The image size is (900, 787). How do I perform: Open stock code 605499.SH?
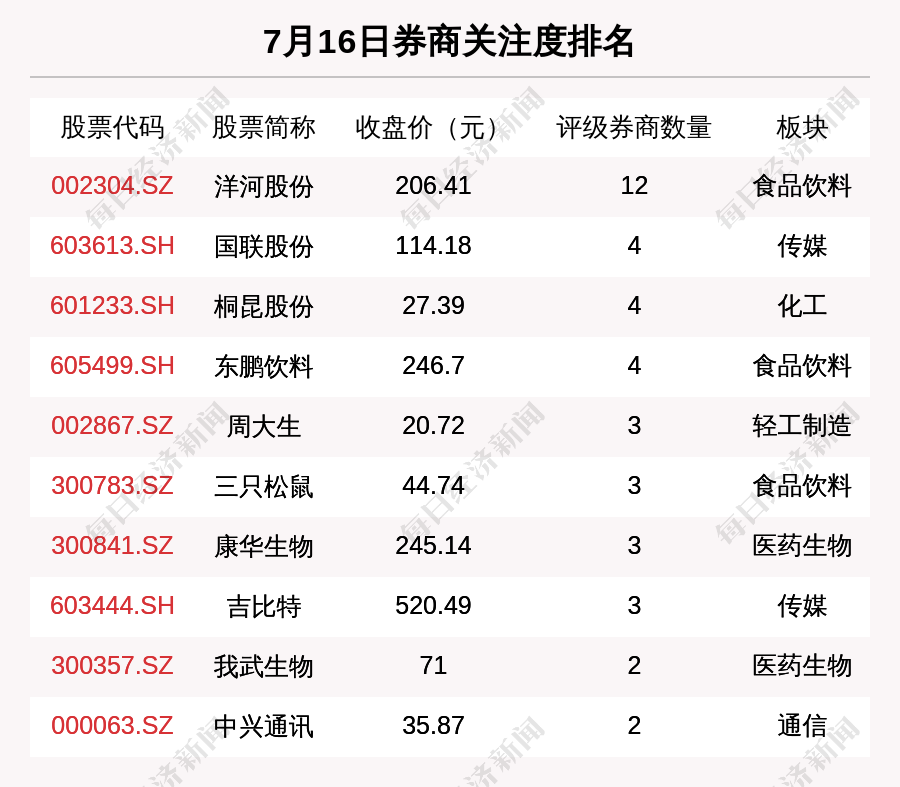[x=112, y=366]
